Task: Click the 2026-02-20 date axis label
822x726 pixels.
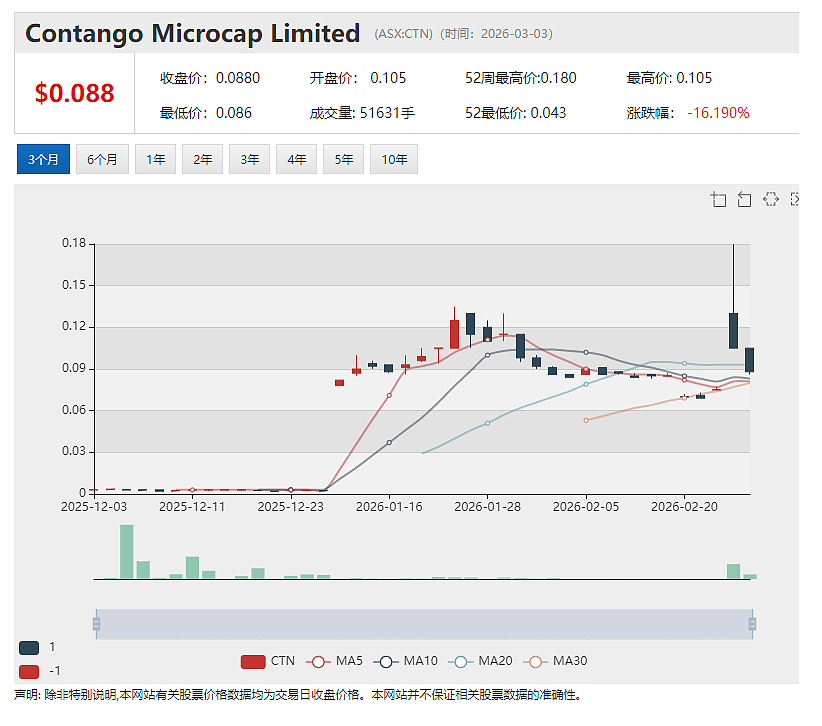Action: (x=684, y=507)
